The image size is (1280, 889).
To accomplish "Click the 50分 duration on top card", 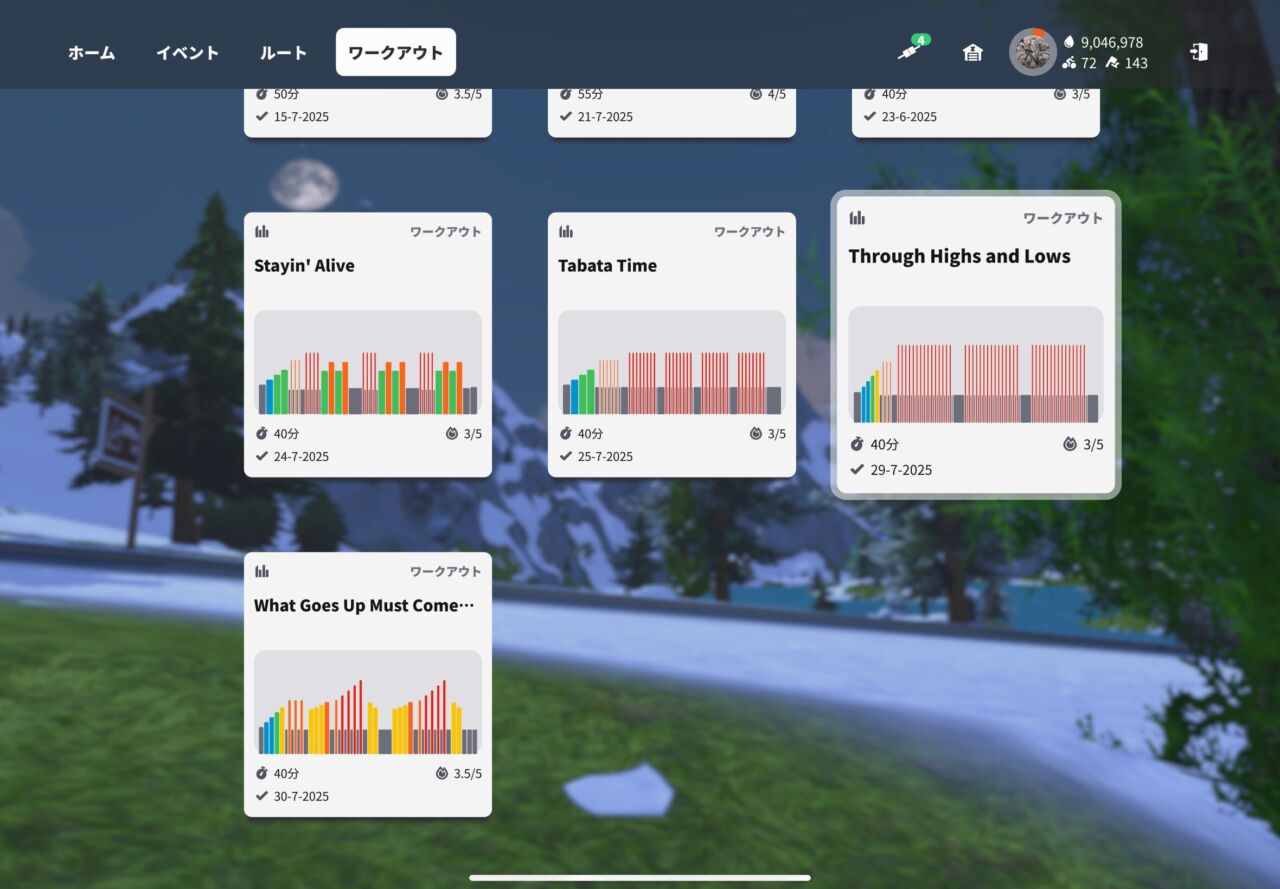I will click(x=286, y=94).
